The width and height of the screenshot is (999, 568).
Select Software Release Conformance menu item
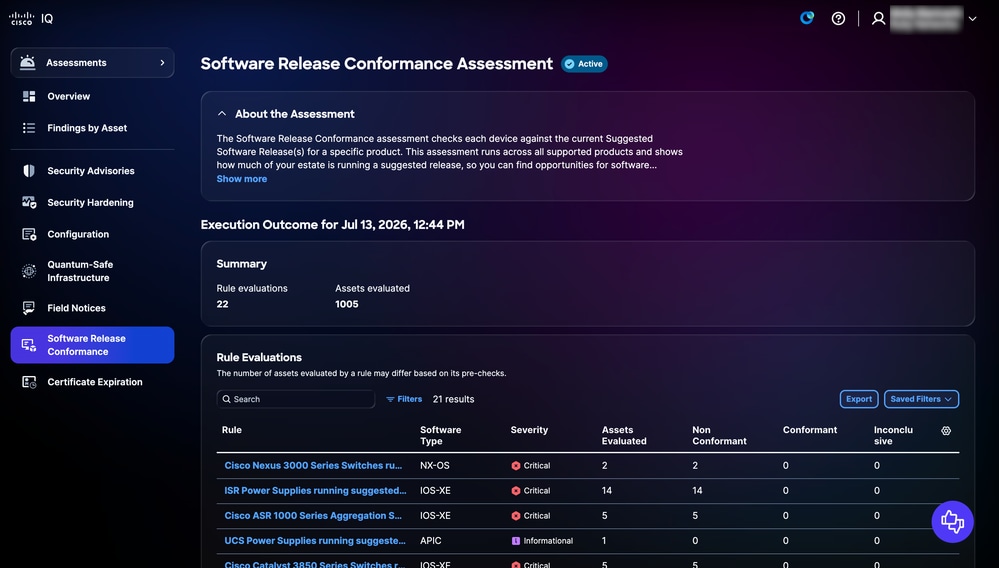[x=92, y=345]
